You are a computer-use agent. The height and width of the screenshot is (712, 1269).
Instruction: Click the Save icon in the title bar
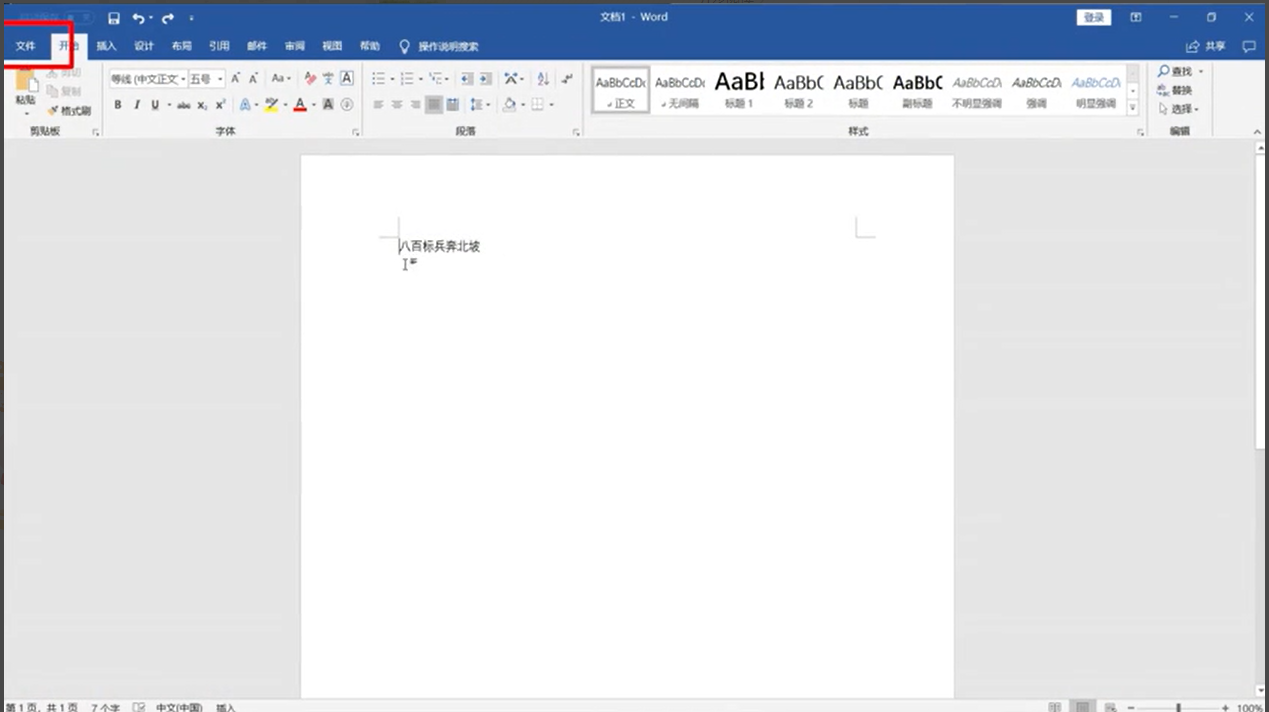click(114, 18)
